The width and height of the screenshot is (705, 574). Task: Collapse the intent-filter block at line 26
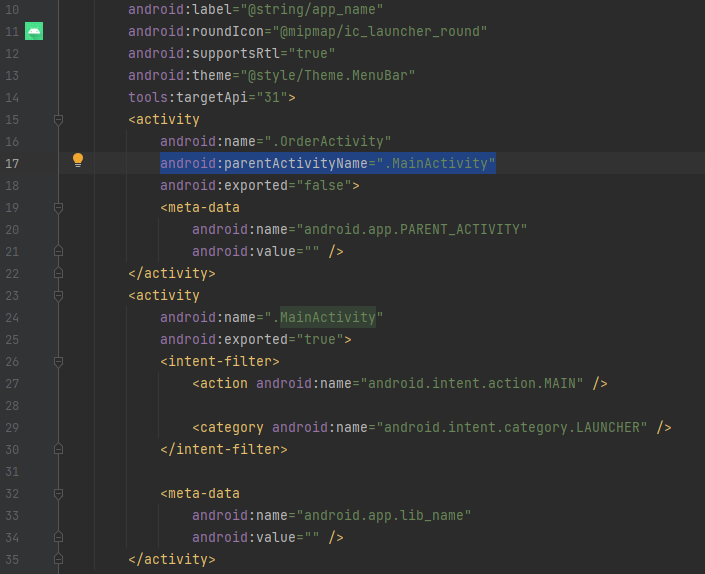[58, 361]
